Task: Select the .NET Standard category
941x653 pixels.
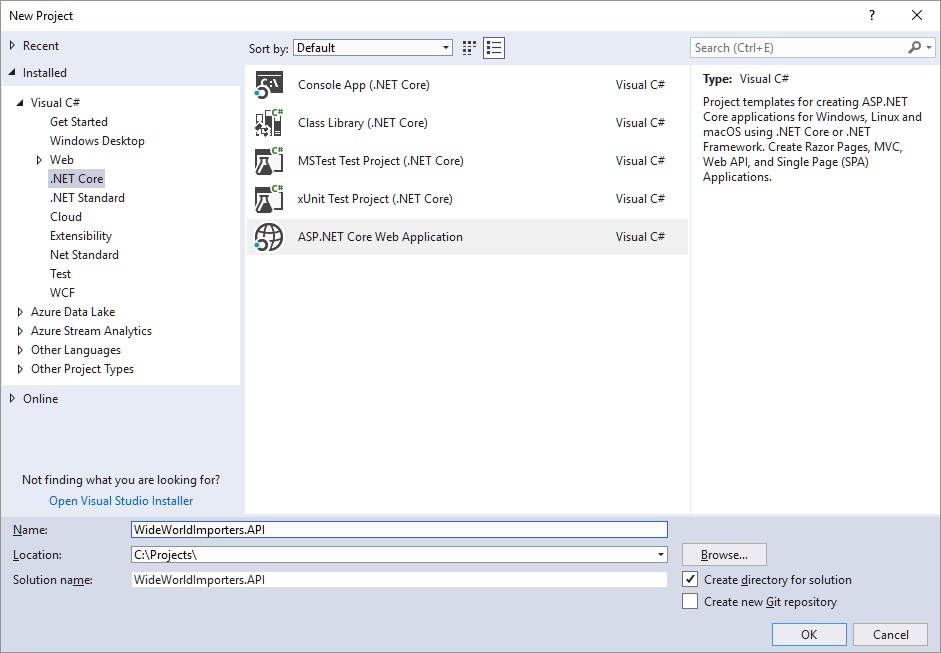Action: pos(87,198)
